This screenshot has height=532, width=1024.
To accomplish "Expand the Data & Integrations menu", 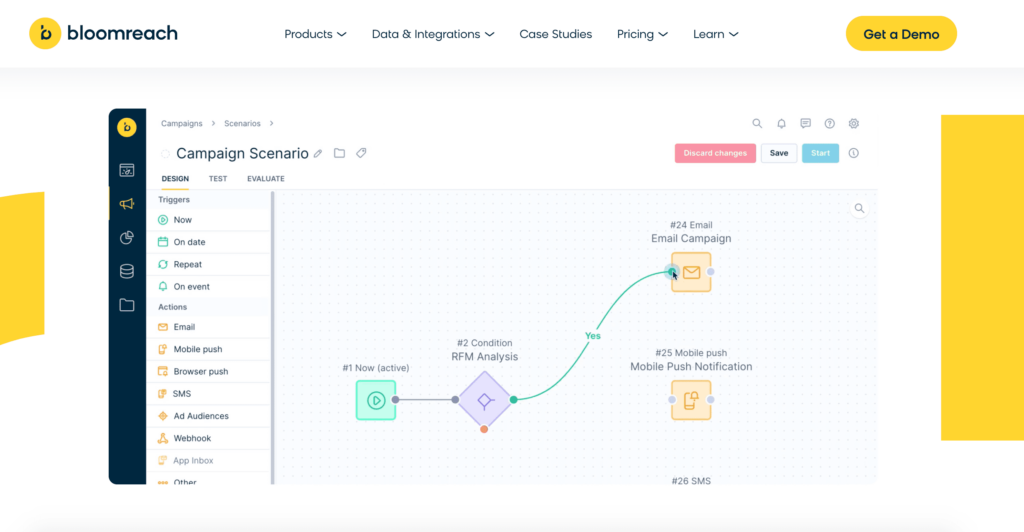I will click(x=432, y=34).
